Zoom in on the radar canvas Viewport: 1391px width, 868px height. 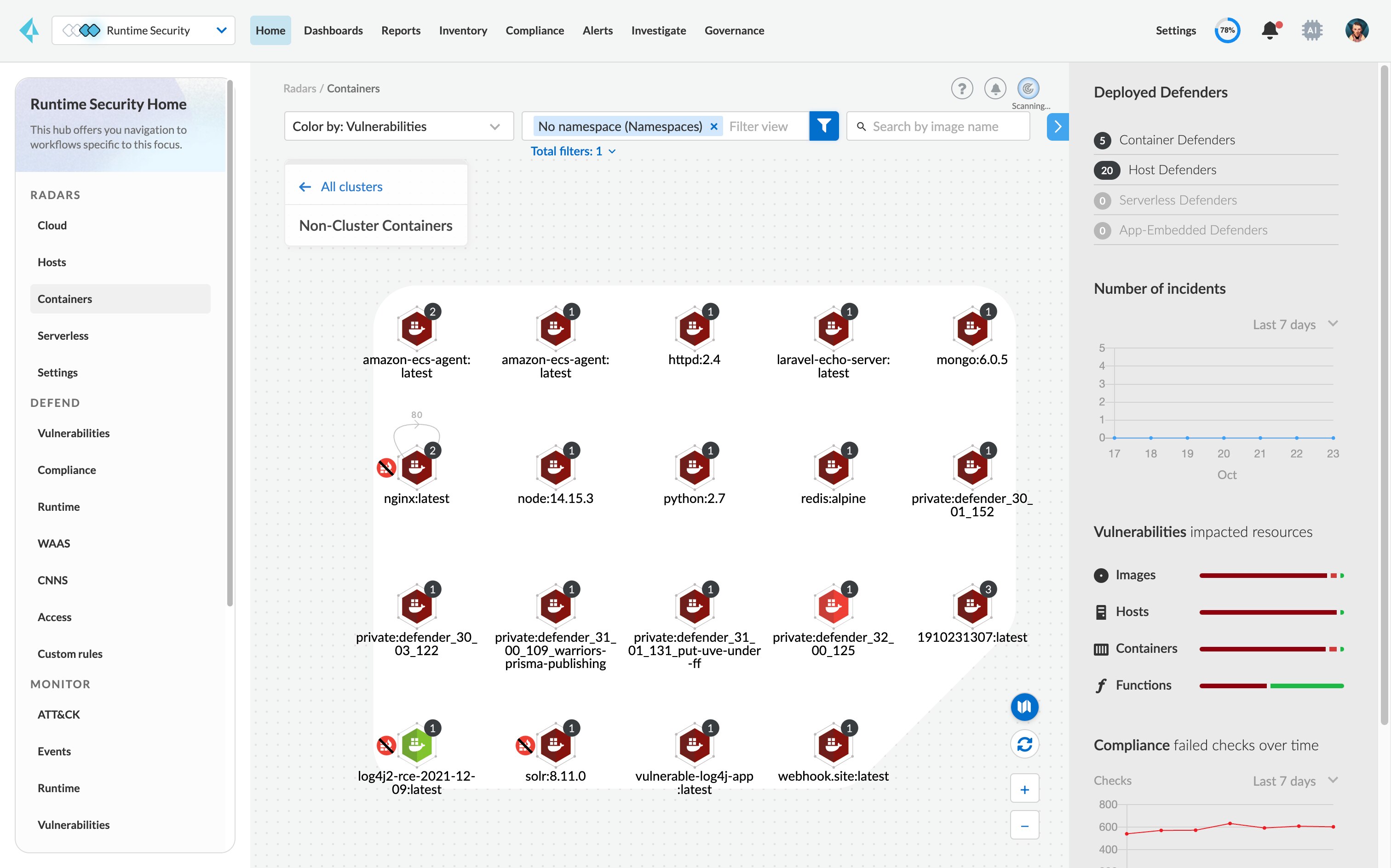point(1024,788)
